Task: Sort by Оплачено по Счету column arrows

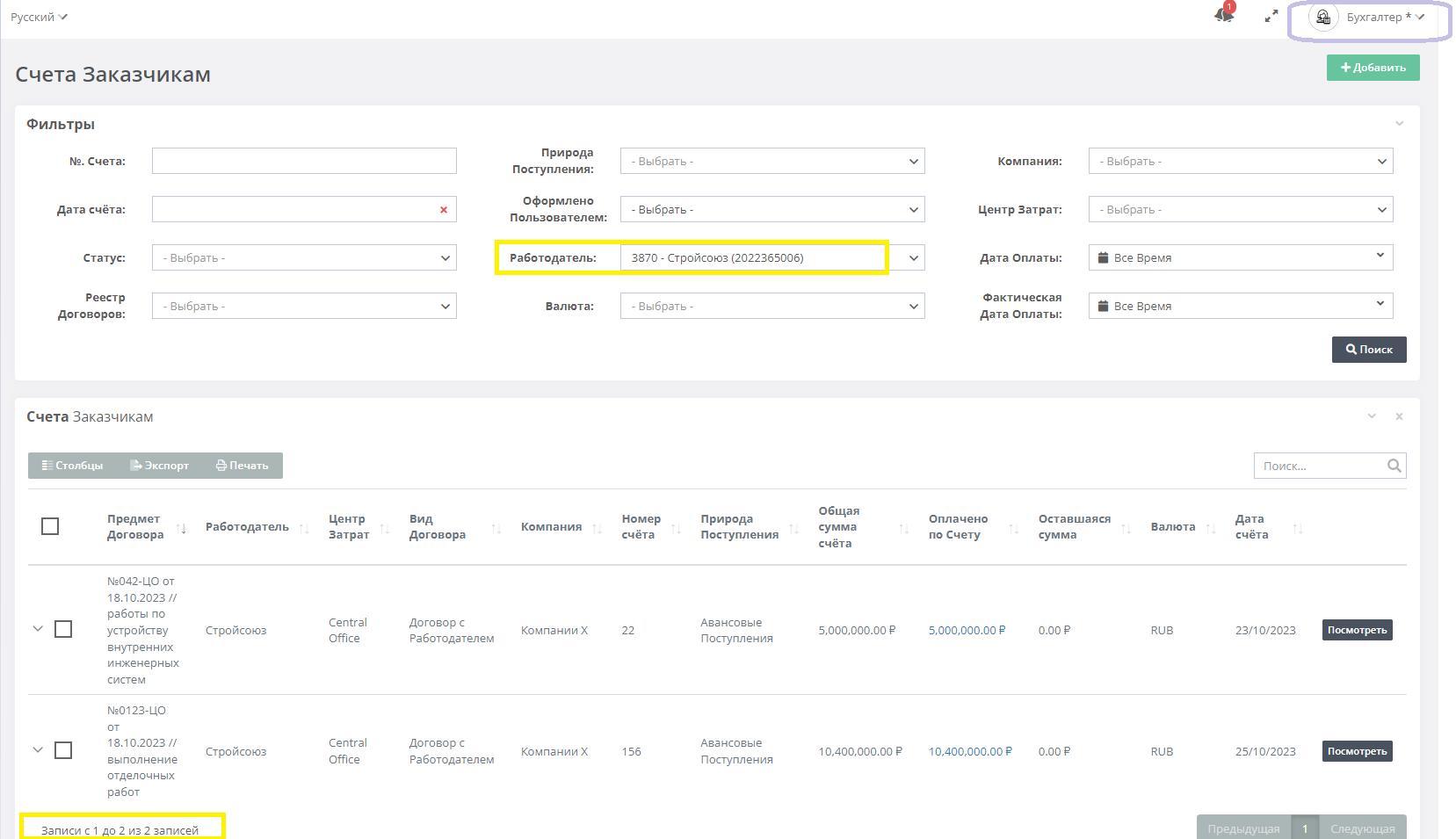Action: point(1013,528)
